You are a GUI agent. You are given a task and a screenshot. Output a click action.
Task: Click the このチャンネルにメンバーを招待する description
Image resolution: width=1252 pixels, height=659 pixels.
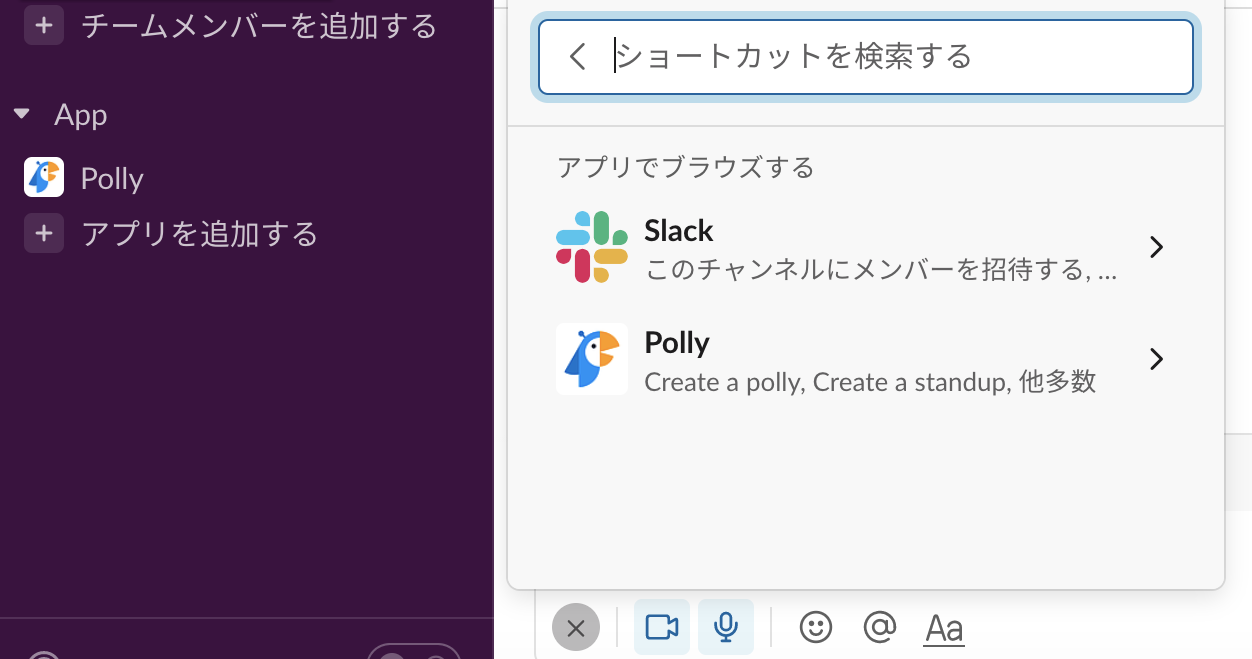click(x=881, y=270)
